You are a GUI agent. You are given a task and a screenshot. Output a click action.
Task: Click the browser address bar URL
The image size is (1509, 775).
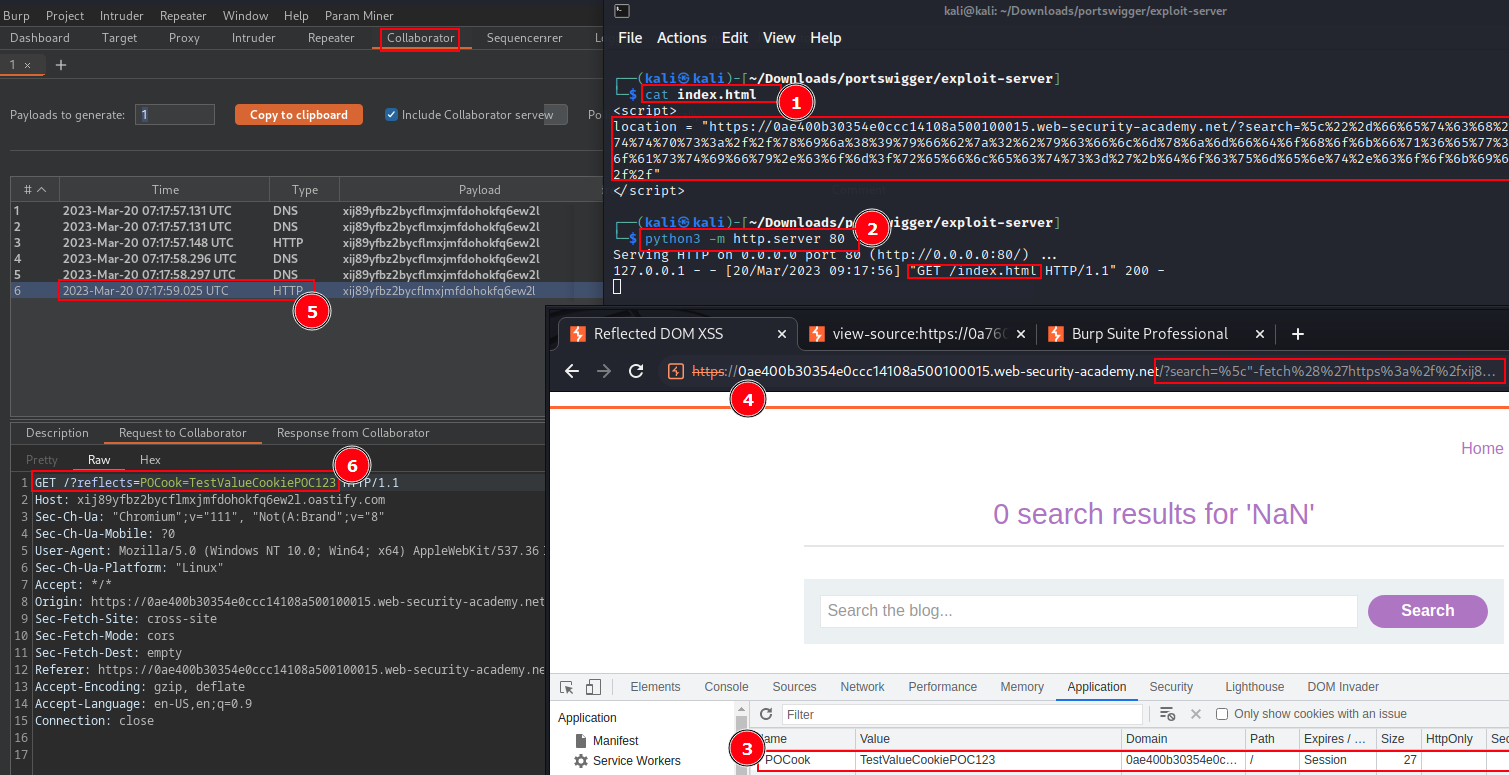pyautogui.click(x=1095, y=371)
